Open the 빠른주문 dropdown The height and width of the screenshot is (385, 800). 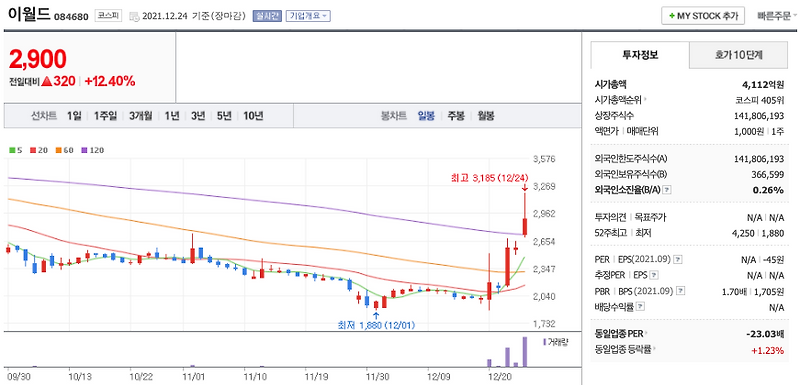778,16
